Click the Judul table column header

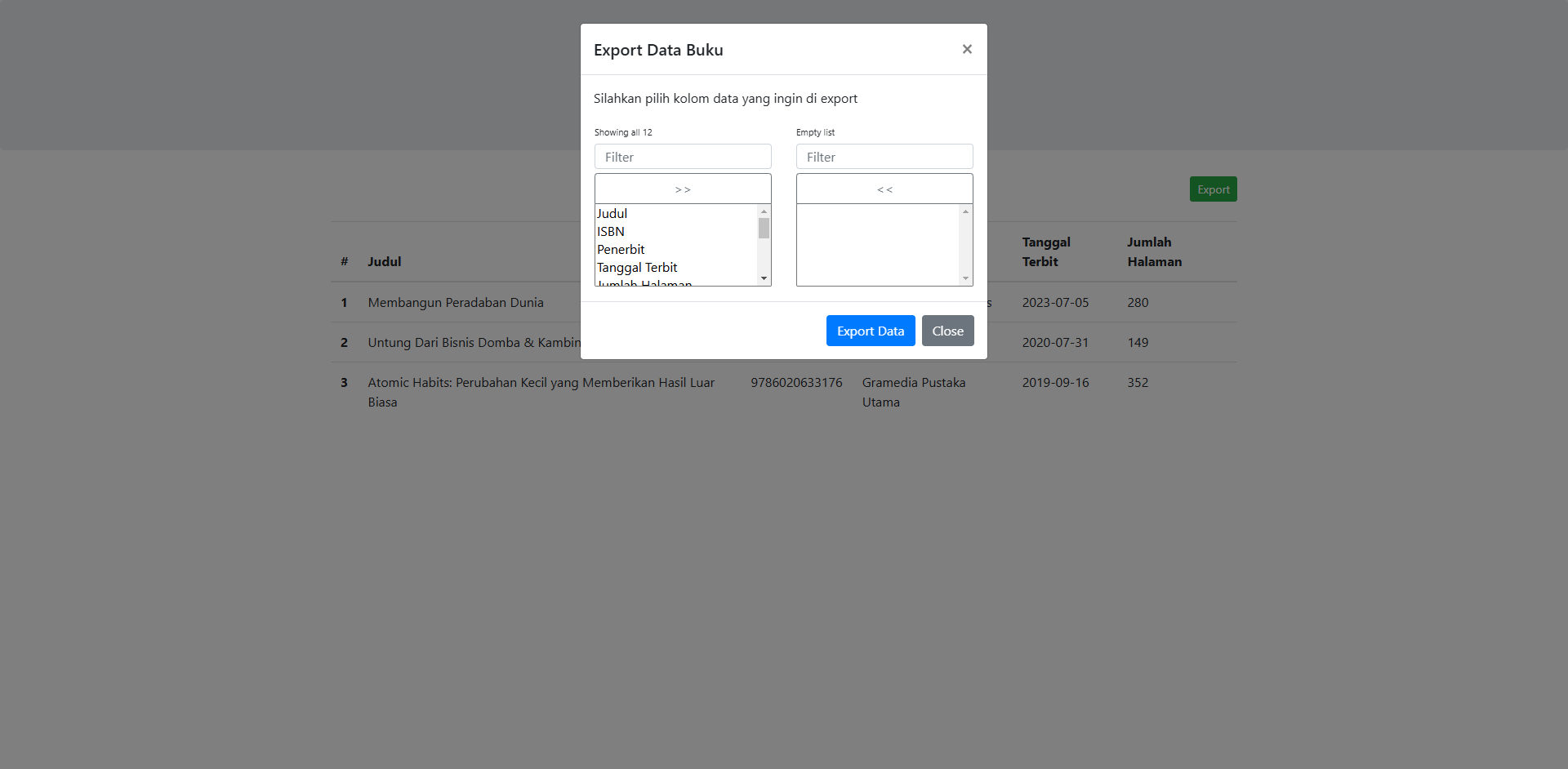tap(384, 261)
